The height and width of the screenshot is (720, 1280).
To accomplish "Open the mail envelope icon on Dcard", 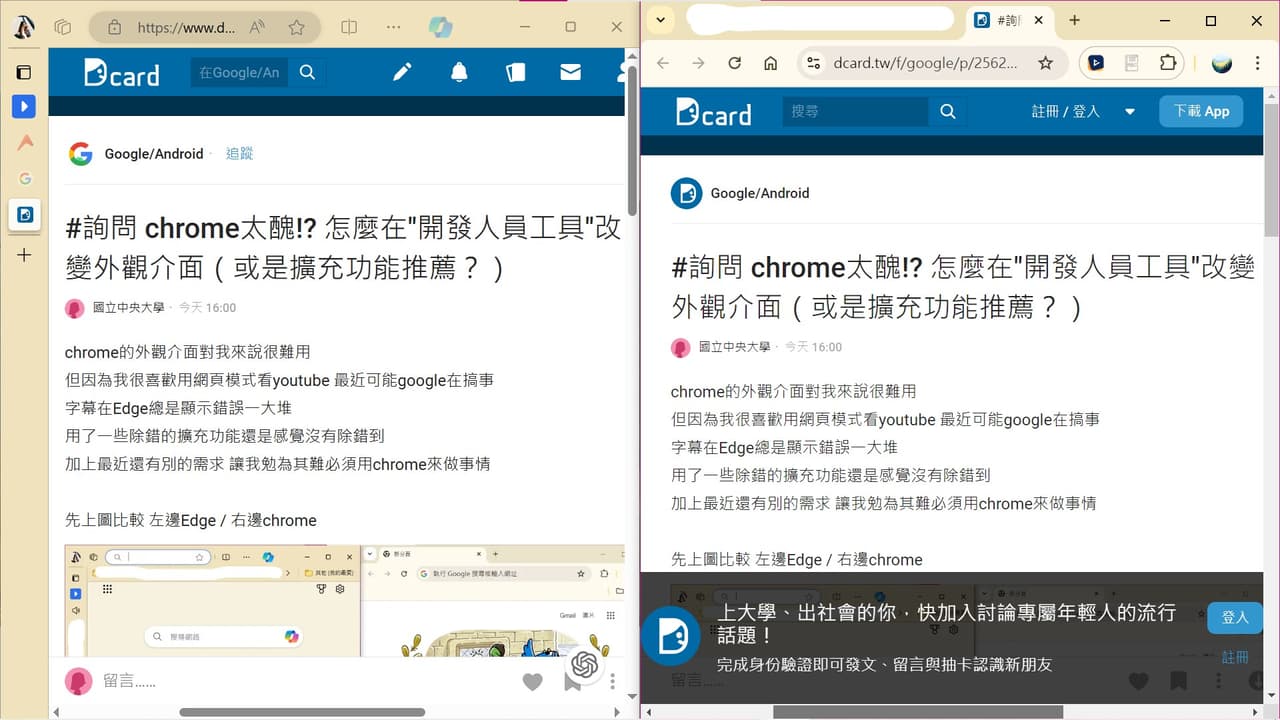I will [570, 72].
